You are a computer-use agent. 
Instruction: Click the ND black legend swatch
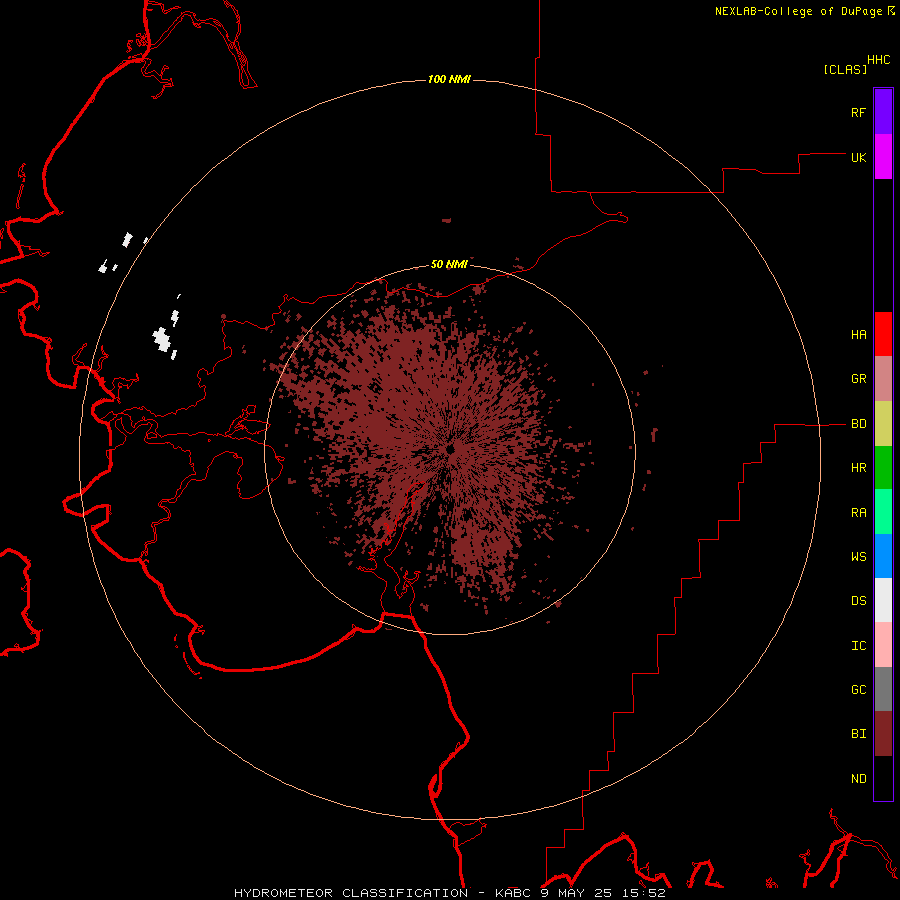click(x=883, y=778)
